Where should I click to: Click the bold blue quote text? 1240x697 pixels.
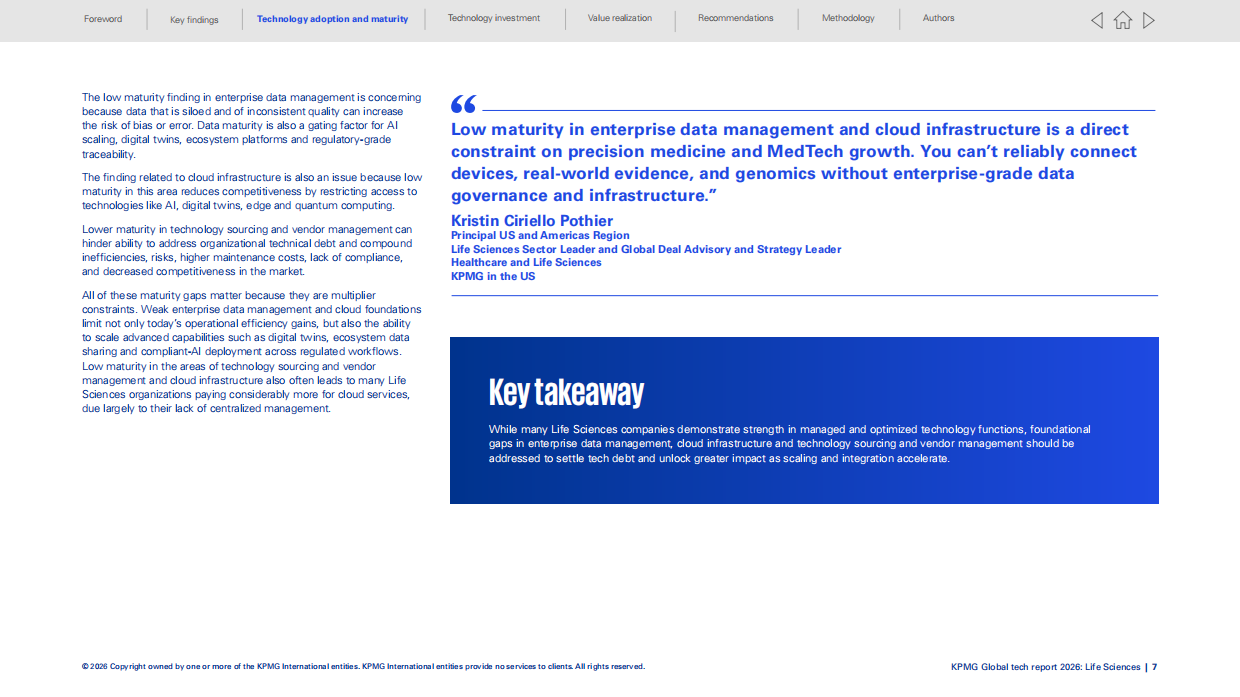coord(794,162)
